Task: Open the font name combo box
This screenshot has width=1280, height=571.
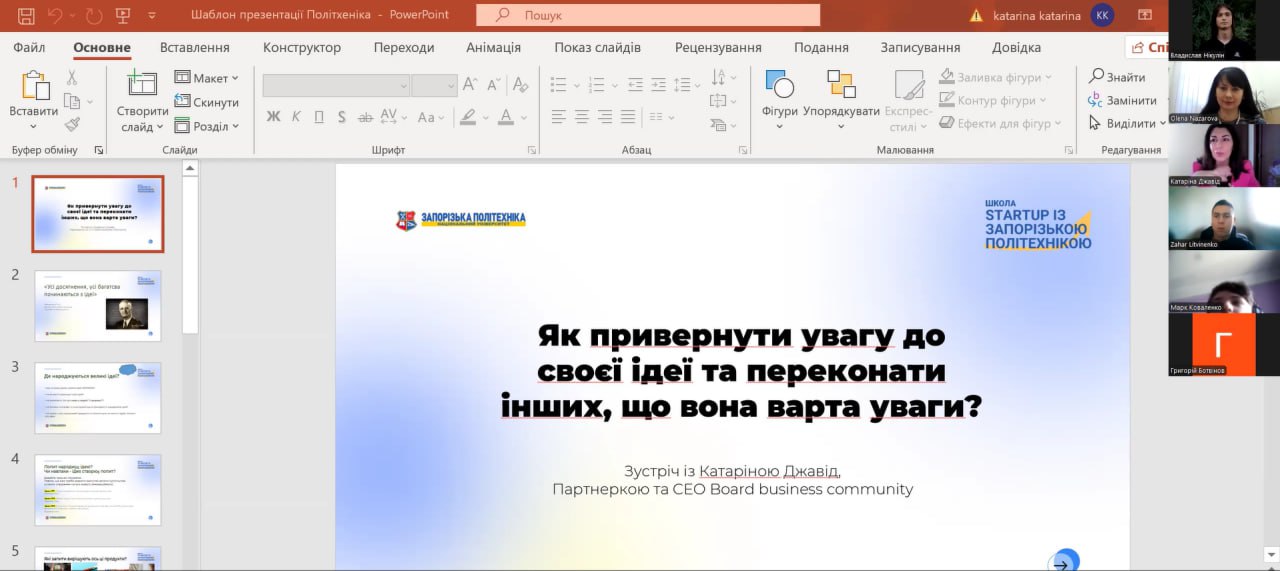Action: coord(336,86)
